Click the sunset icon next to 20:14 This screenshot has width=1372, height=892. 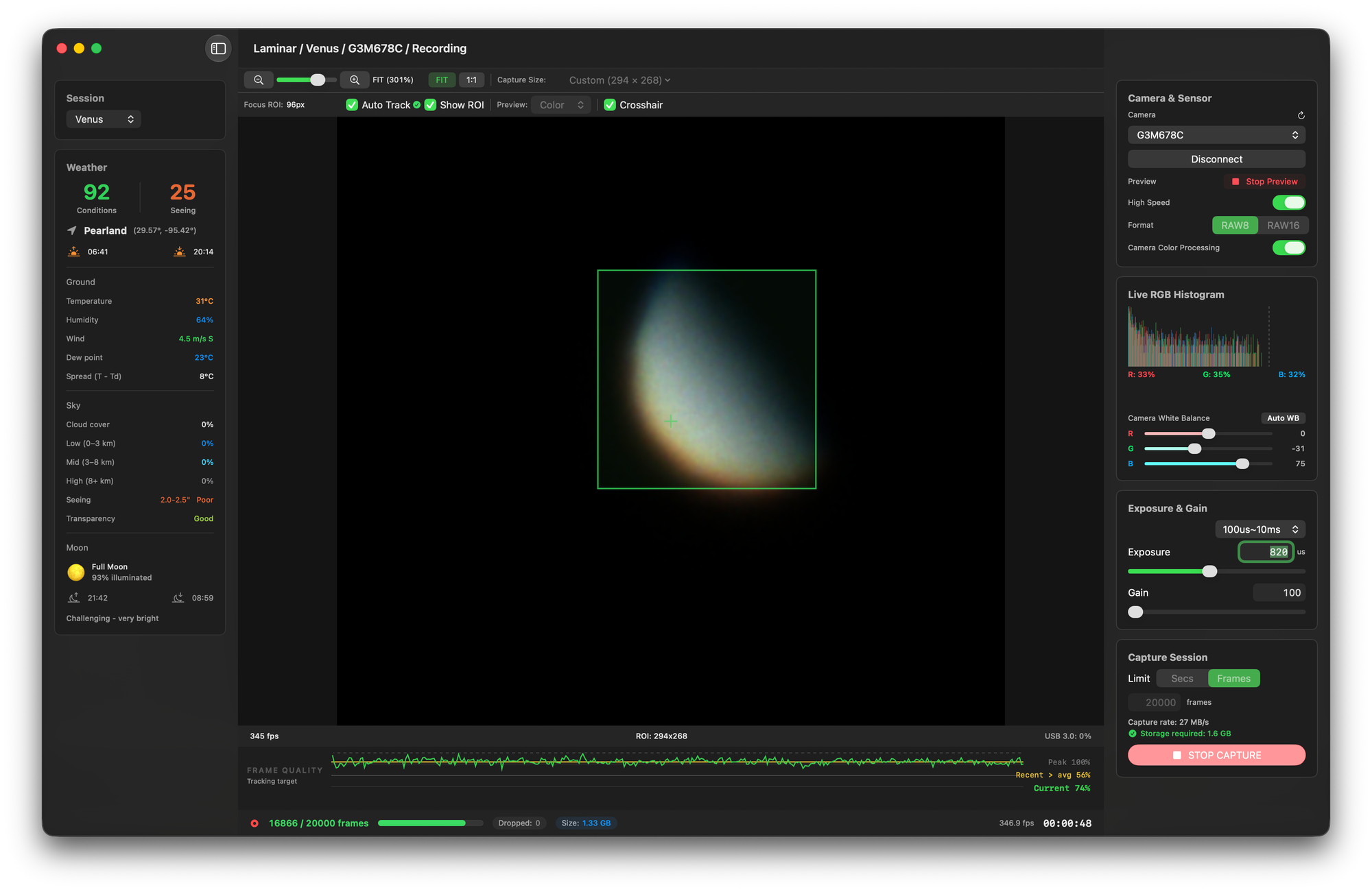[x=179, y=252]
